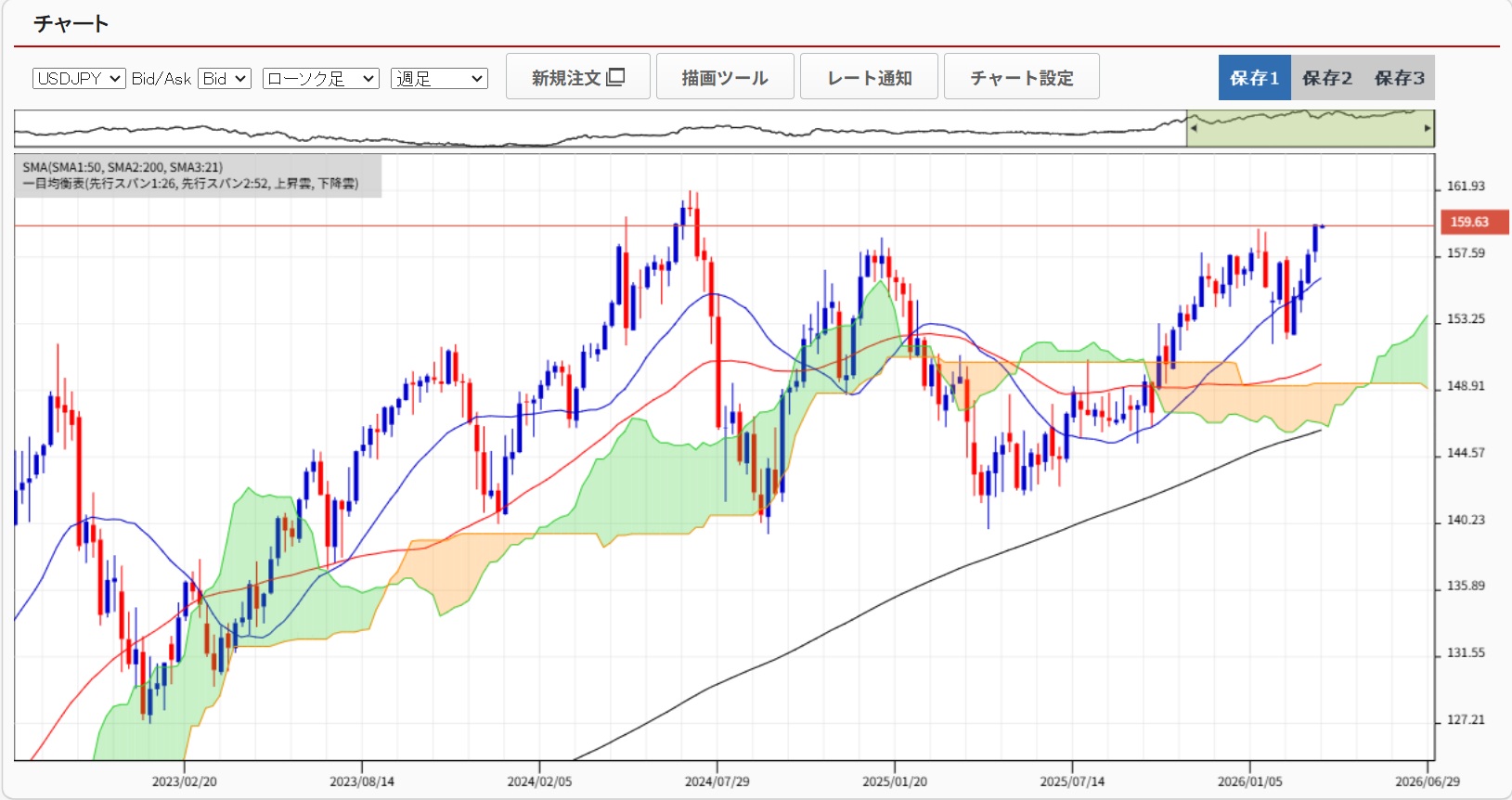Open the USDJPY currency pair dropdown
This screenshot has height=800, width=1512.
(79, 79)
